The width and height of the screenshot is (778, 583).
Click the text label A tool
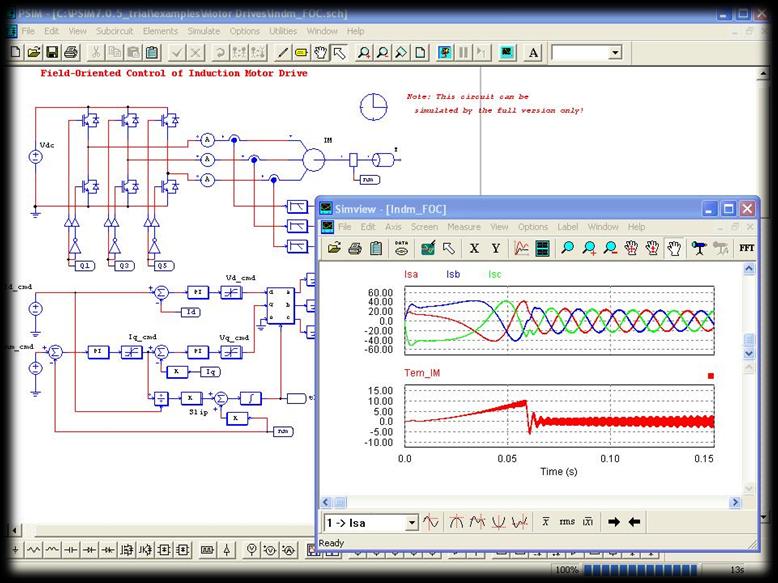click(533, 53)
